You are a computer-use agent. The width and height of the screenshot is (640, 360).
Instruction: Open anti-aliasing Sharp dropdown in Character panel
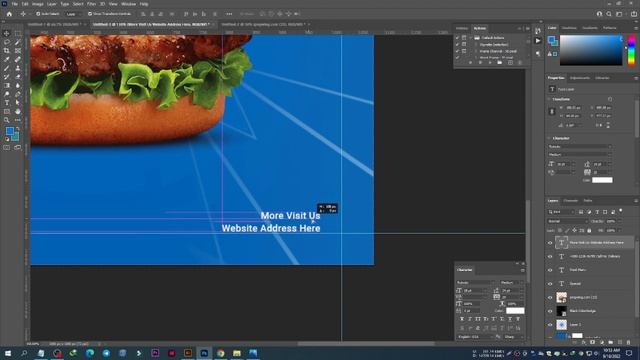pyautogui.click(x=514, y=337)
